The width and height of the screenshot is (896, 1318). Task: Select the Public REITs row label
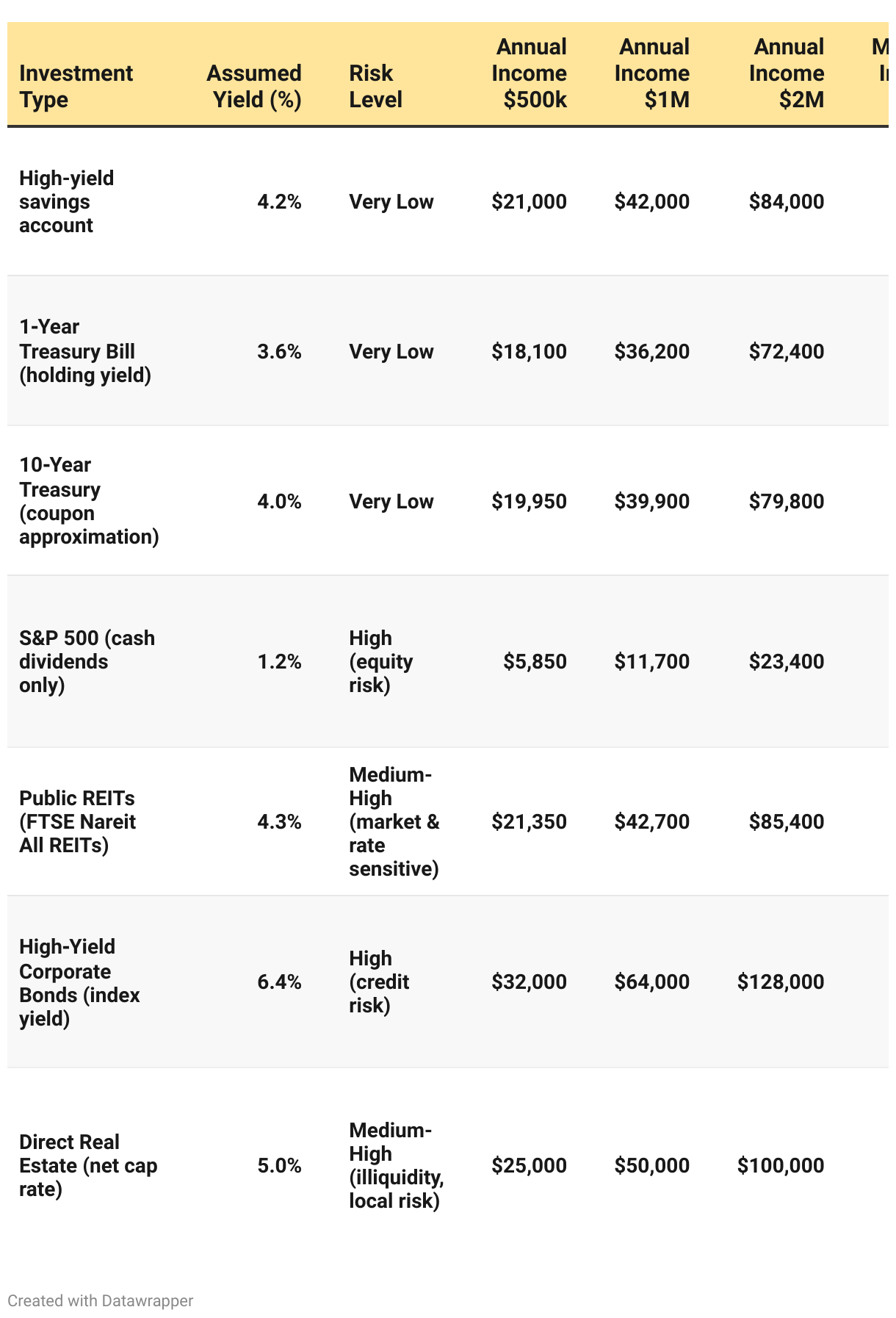[77, 821]
